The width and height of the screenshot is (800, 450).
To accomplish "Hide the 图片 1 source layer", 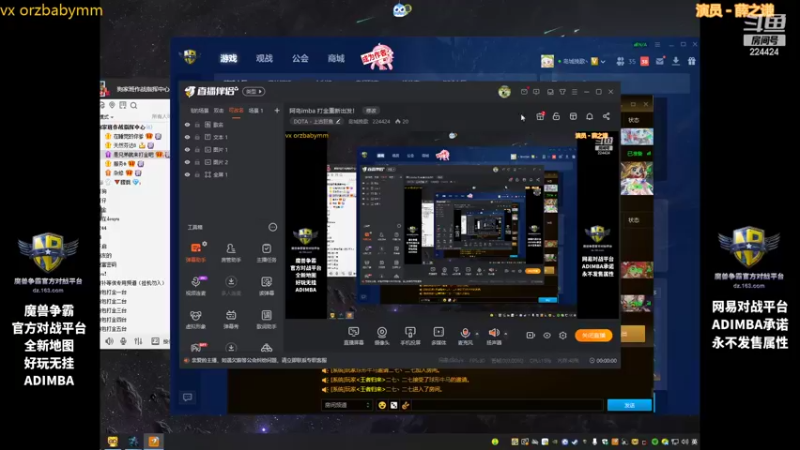I will tap(187, 149).
